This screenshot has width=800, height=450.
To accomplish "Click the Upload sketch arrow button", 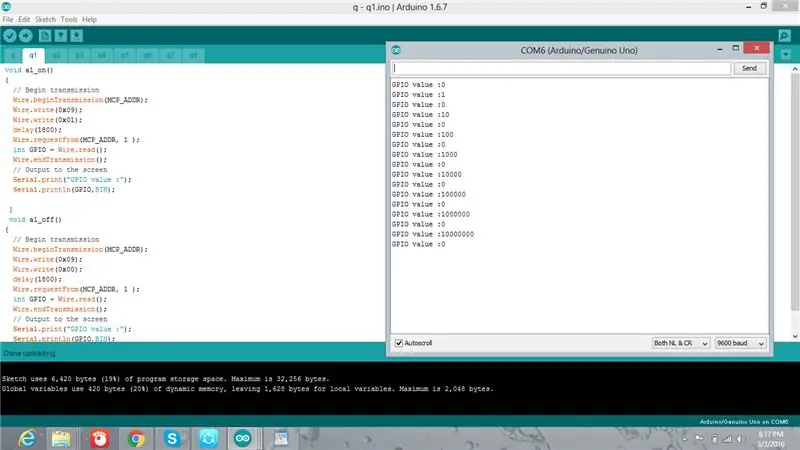I will [26, 36].
